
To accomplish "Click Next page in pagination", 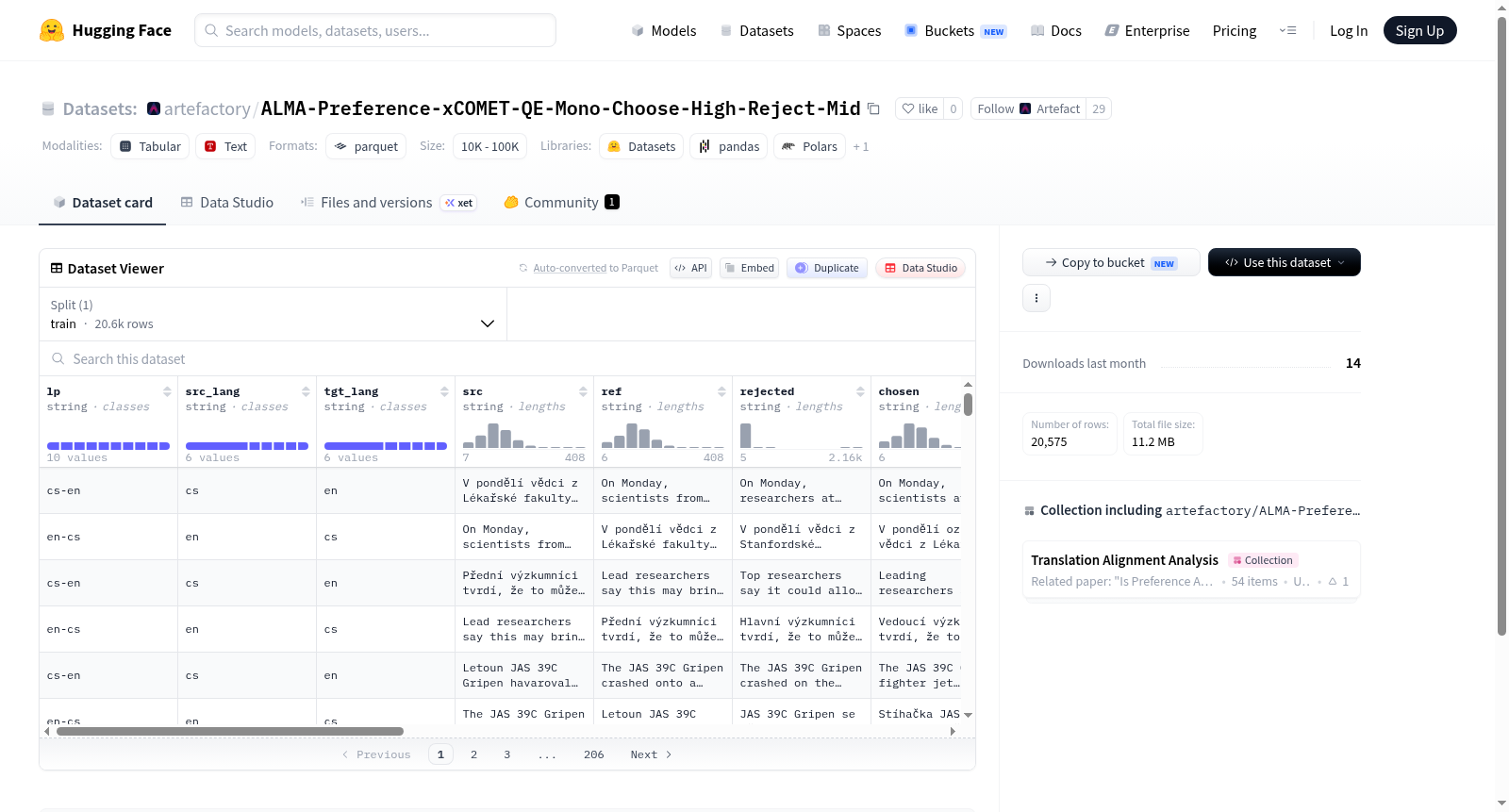I will pyautogui.click(x=651, y=754).
